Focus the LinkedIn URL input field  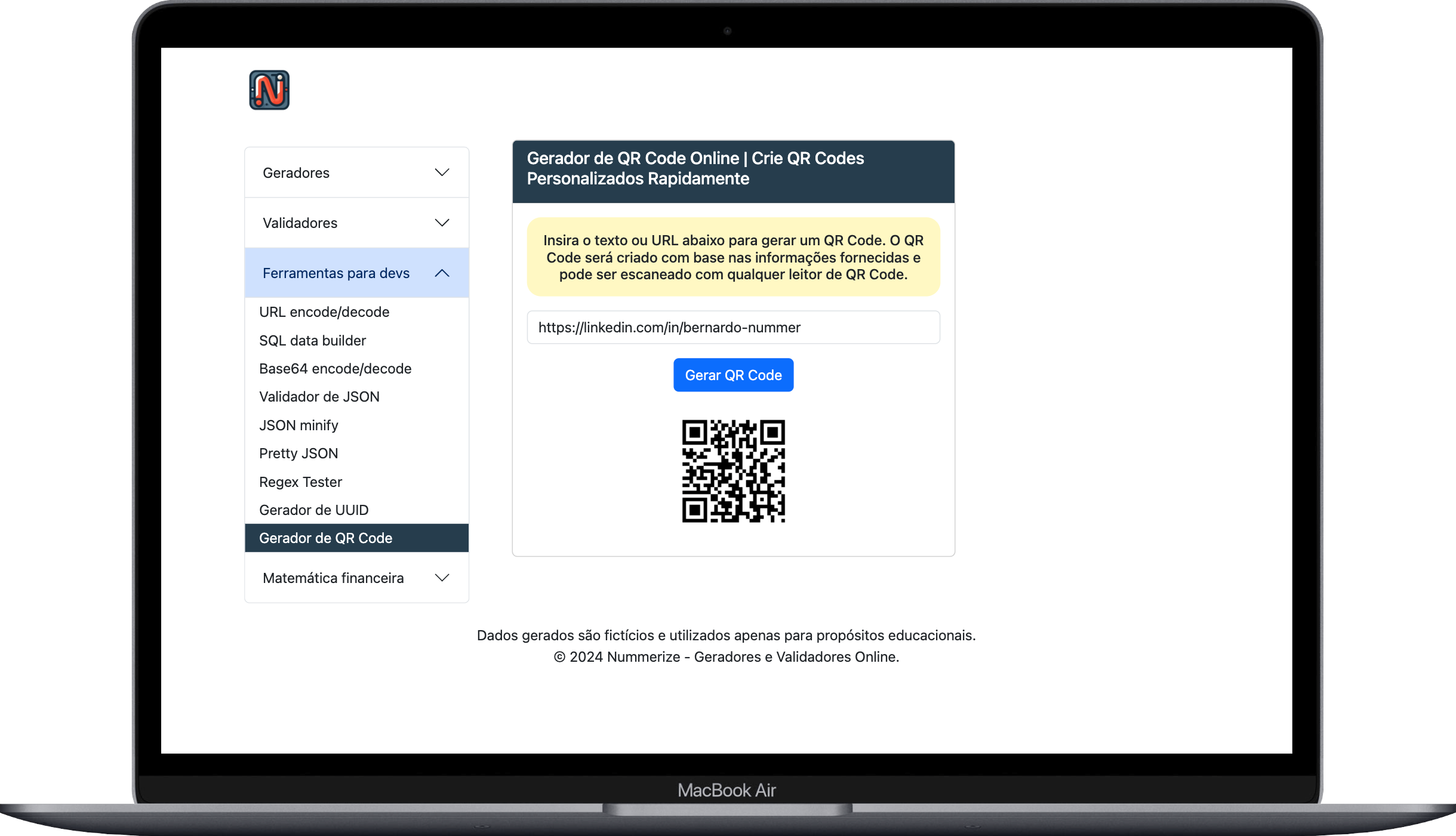pyautogui.click(x=733, y=328)
